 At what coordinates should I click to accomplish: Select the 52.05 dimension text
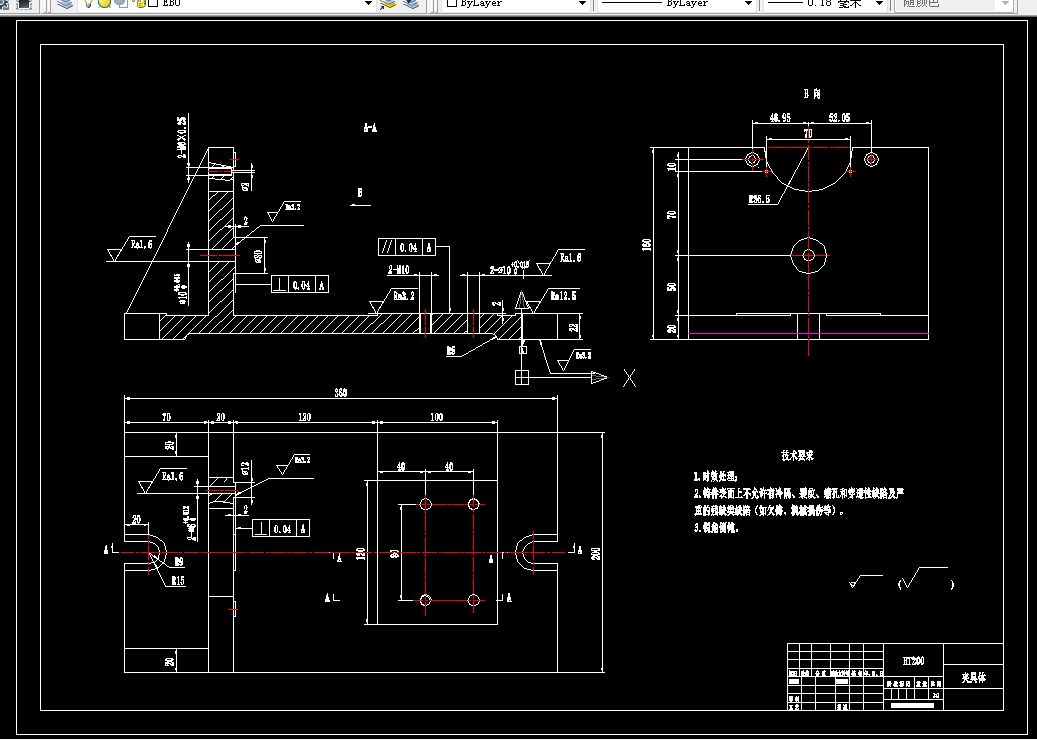839,118
